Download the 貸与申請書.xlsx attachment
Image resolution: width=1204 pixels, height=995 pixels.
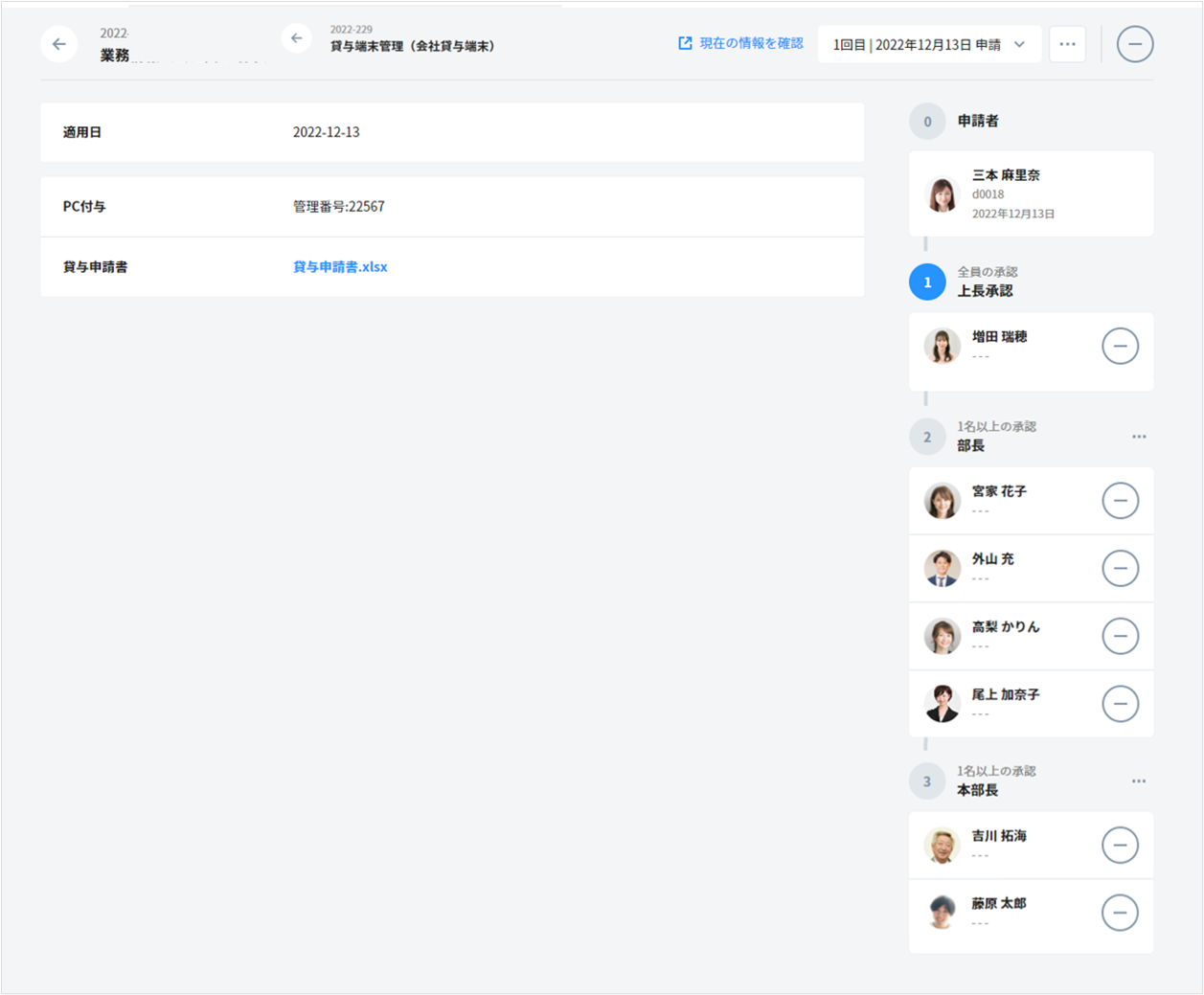click(x=340, y=267)
